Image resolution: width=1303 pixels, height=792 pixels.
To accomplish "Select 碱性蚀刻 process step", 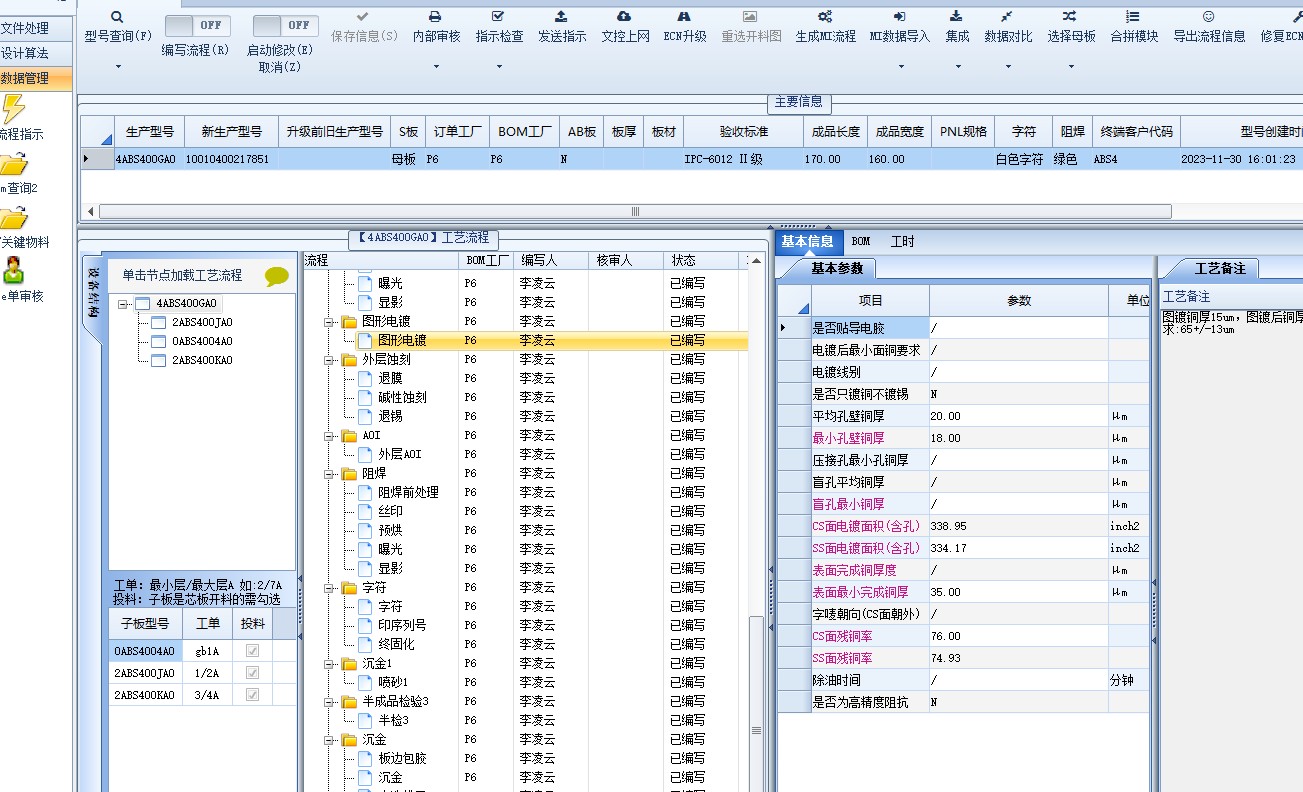I will [402, 398].
